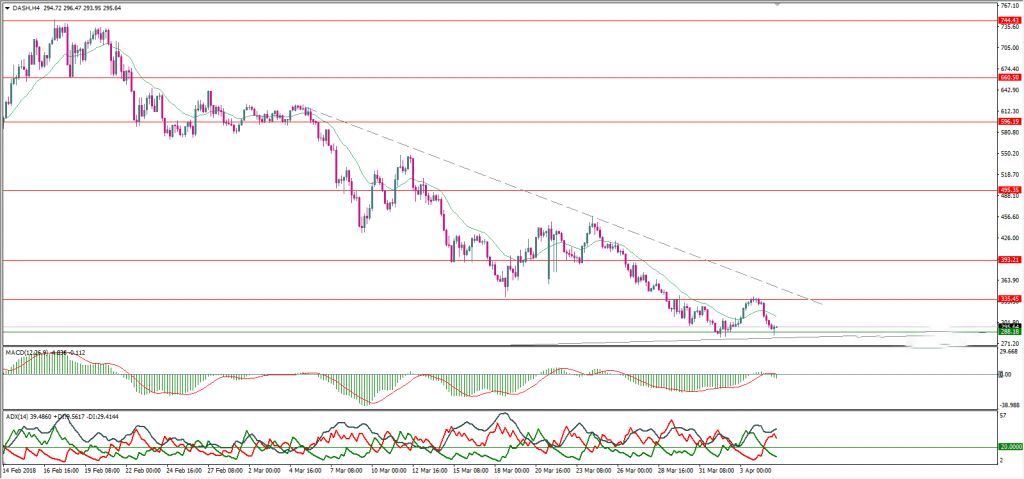Screen dimensions: 1024x479
Task: Click the DASH,H4 chart symbol title
Action: pos(27,8)
